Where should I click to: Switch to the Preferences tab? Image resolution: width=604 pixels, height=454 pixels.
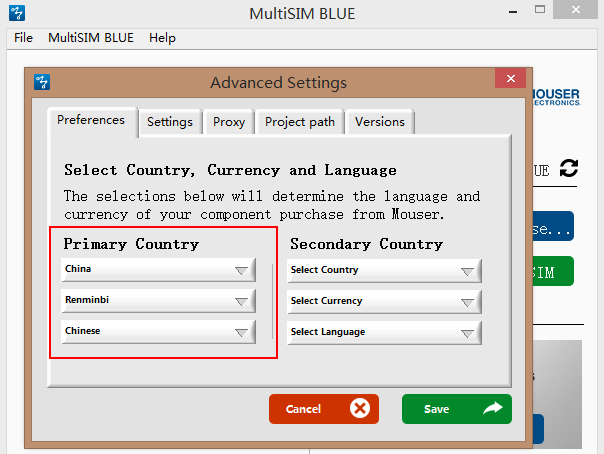click(91, 120)
